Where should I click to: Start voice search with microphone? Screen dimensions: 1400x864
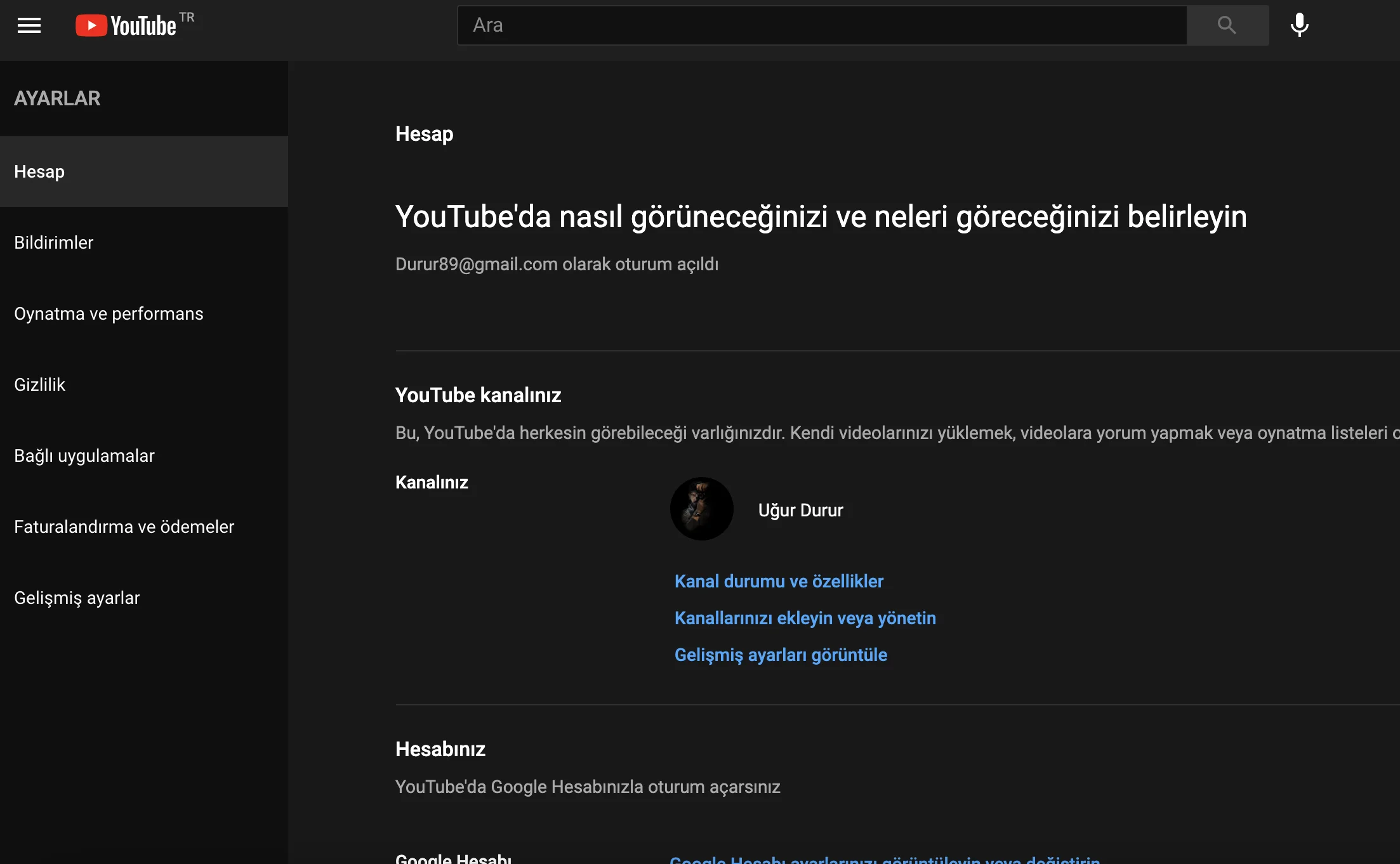coord(1299,25)
